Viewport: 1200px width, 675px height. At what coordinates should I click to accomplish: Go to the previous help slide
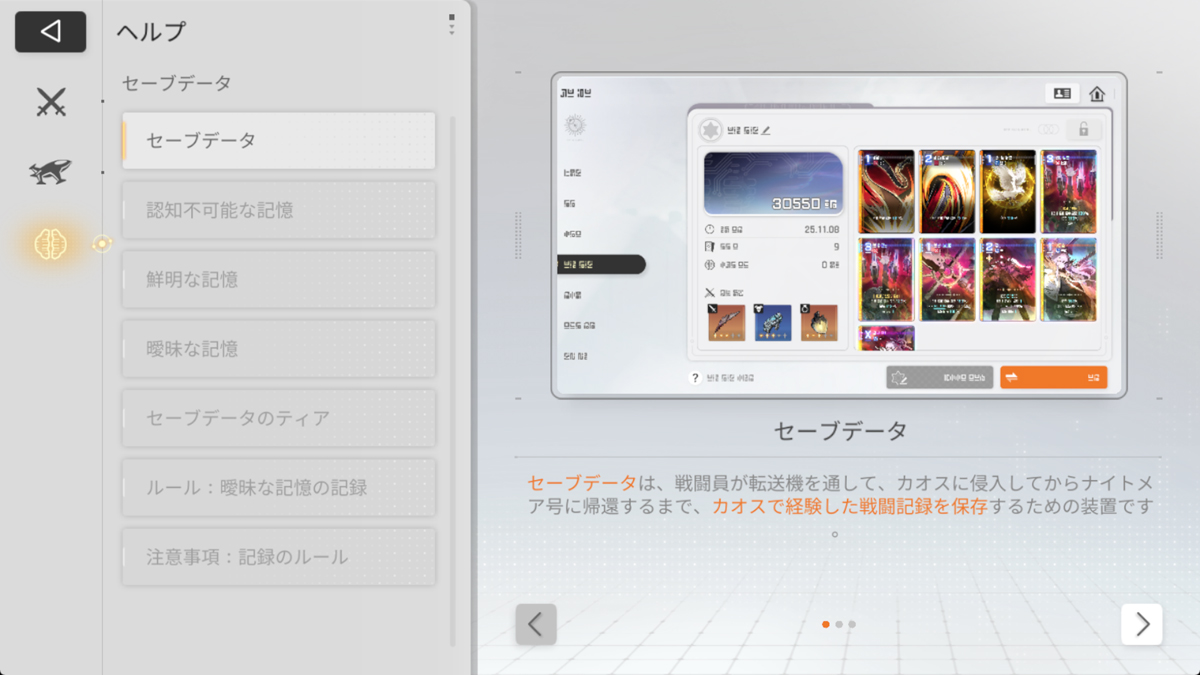pyautogui.click(x=536, y=625)
